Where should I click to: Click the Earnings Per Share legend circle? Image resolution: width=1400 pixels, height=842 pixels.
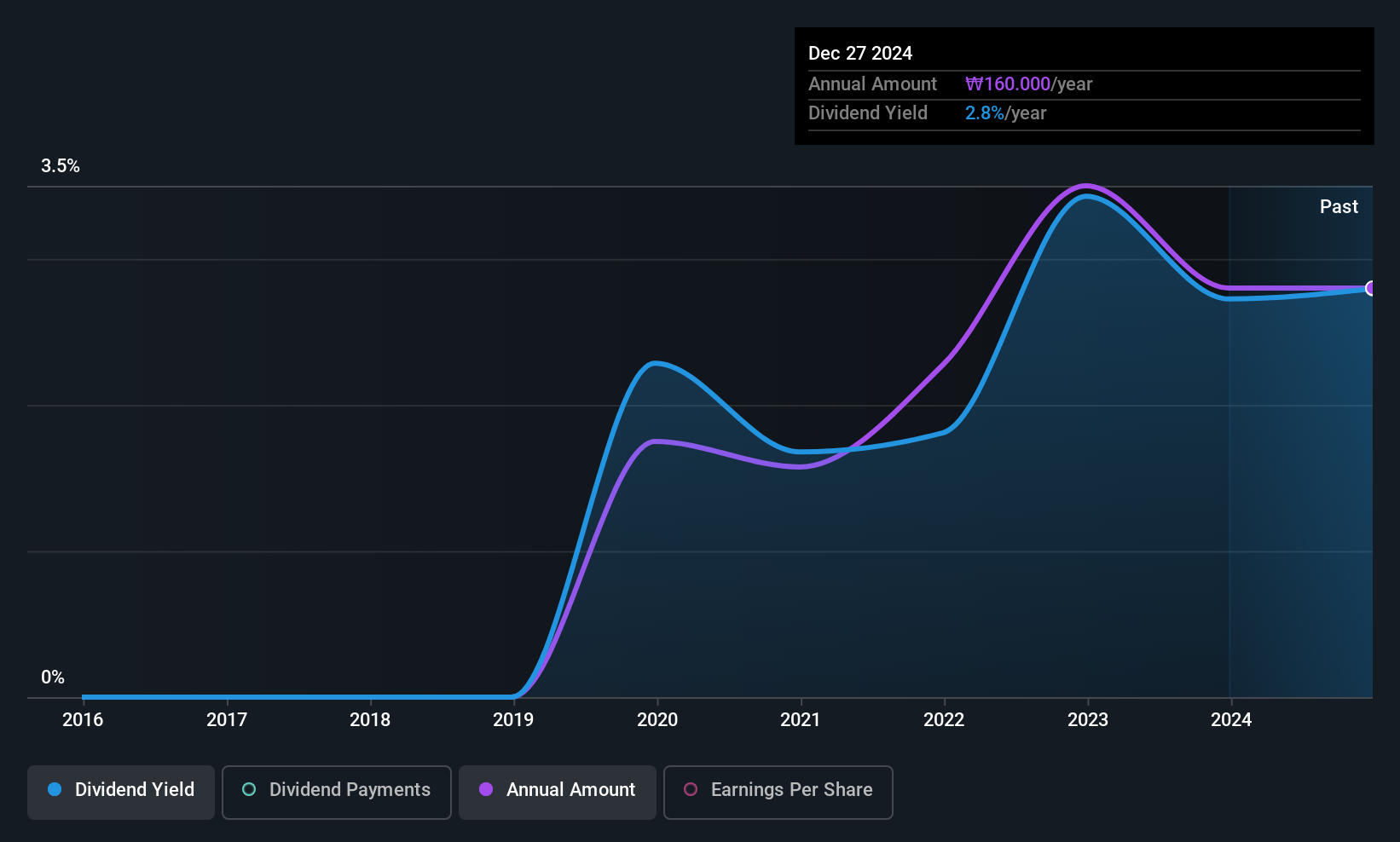691,789
